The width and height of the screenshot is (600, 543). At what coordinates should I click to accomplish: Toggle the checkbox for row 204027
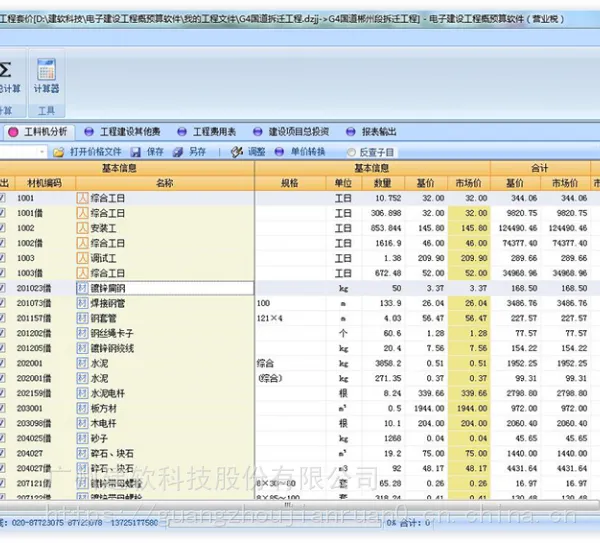2,453
